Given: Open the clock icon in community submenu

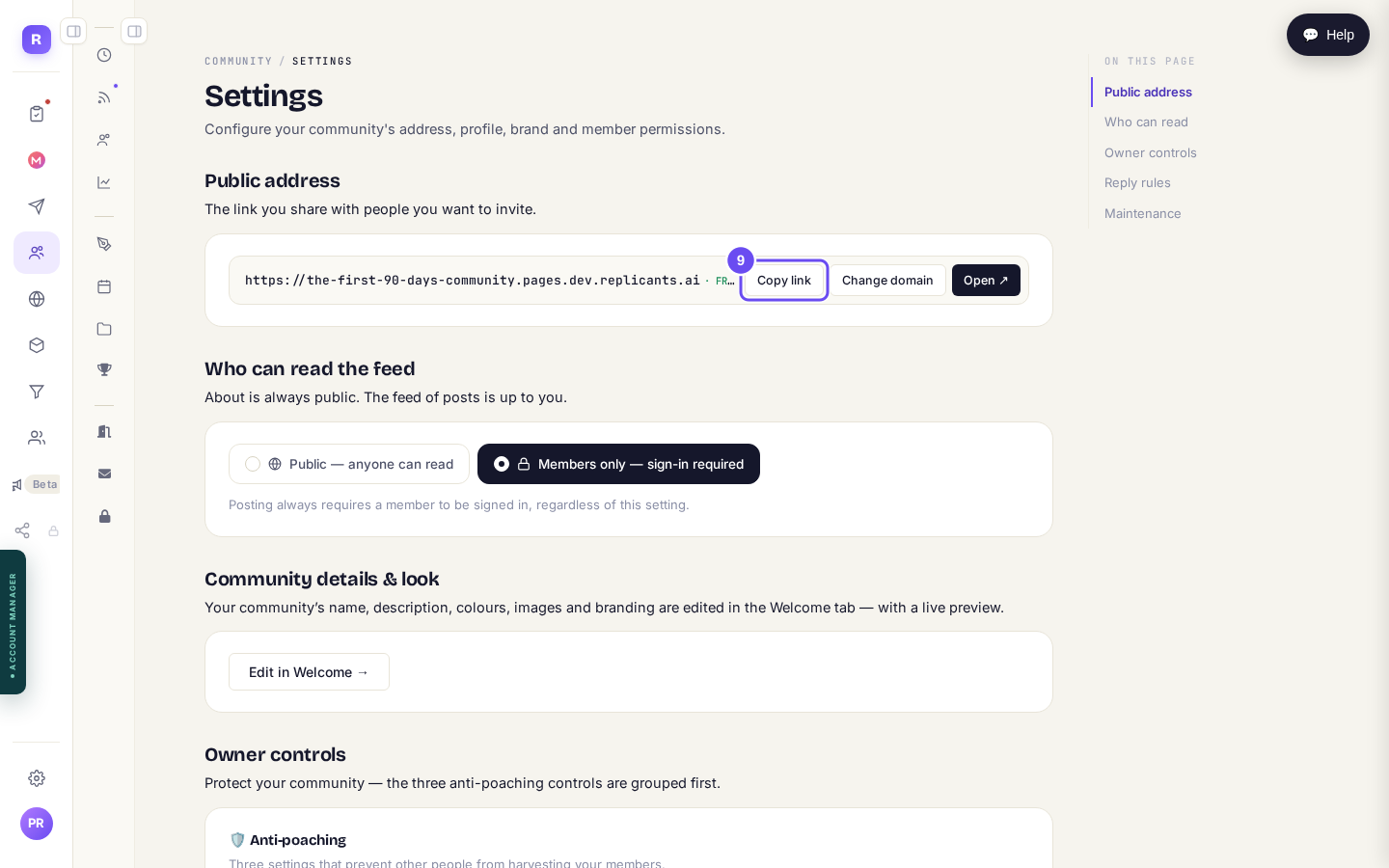Looking at the screenshot, I should 104,55.
